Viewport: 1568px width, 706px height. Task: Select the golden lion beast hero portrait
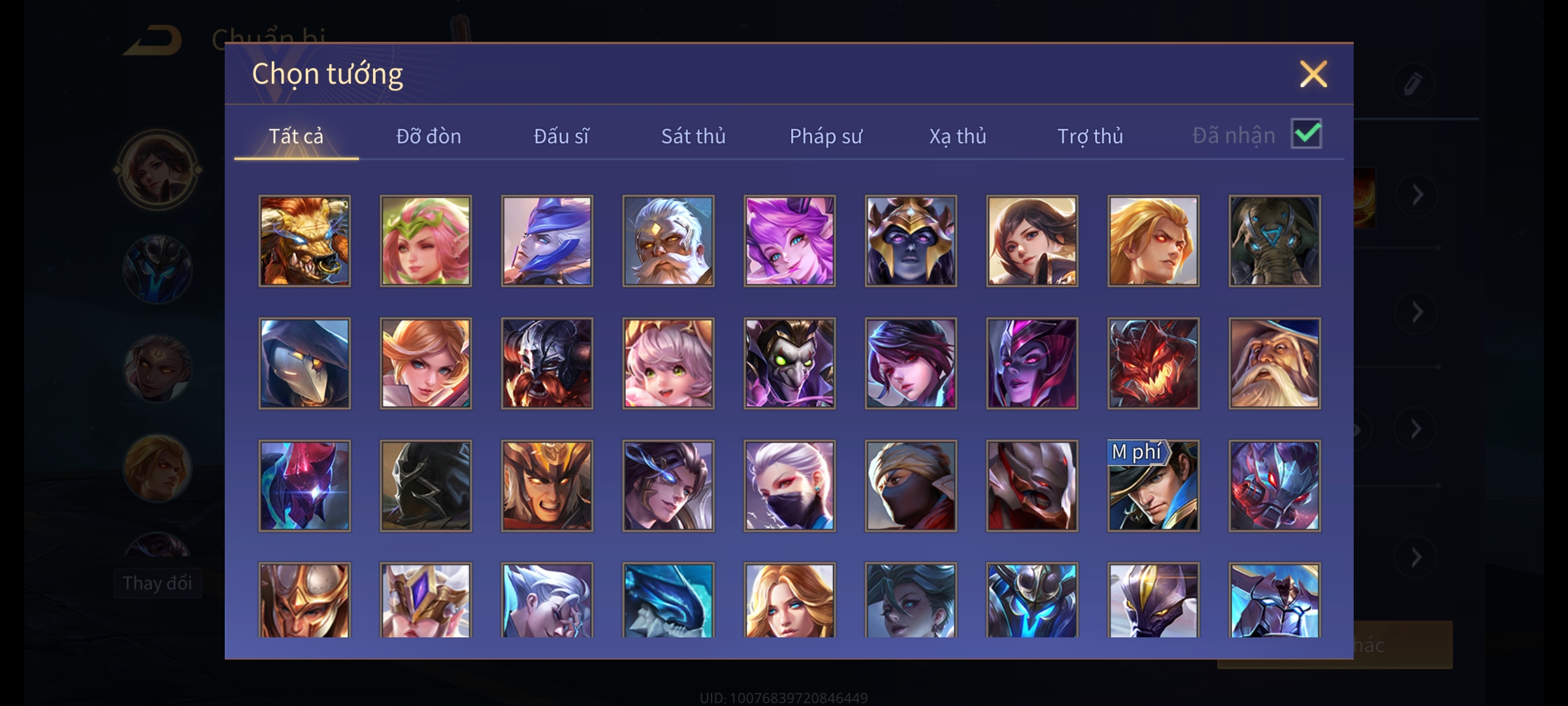click(304, 241)
